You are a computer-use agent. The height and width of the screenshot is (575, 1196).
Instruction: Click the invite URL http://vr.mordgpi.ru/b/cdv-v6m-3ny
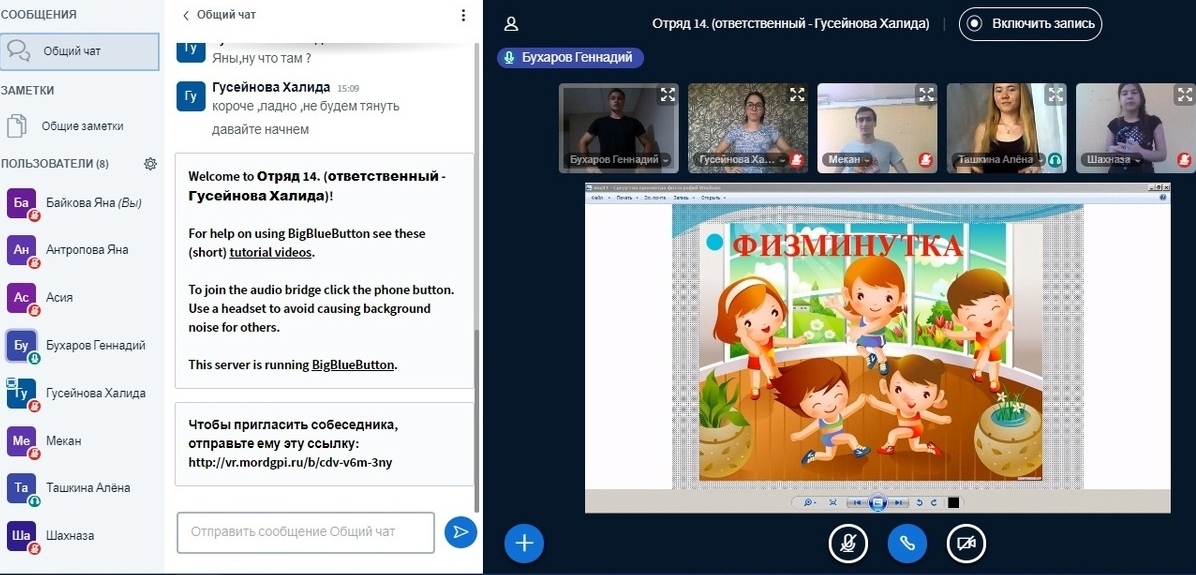coord(290,462)
